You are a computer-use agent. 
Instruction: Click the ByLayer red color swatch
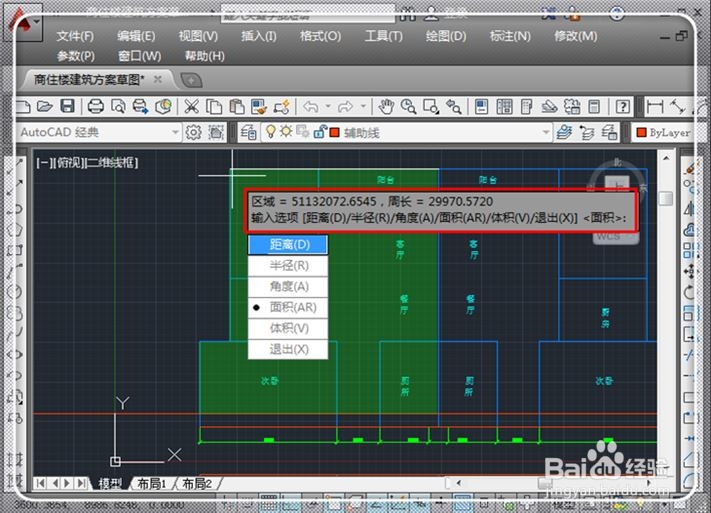tap(641, 132)
